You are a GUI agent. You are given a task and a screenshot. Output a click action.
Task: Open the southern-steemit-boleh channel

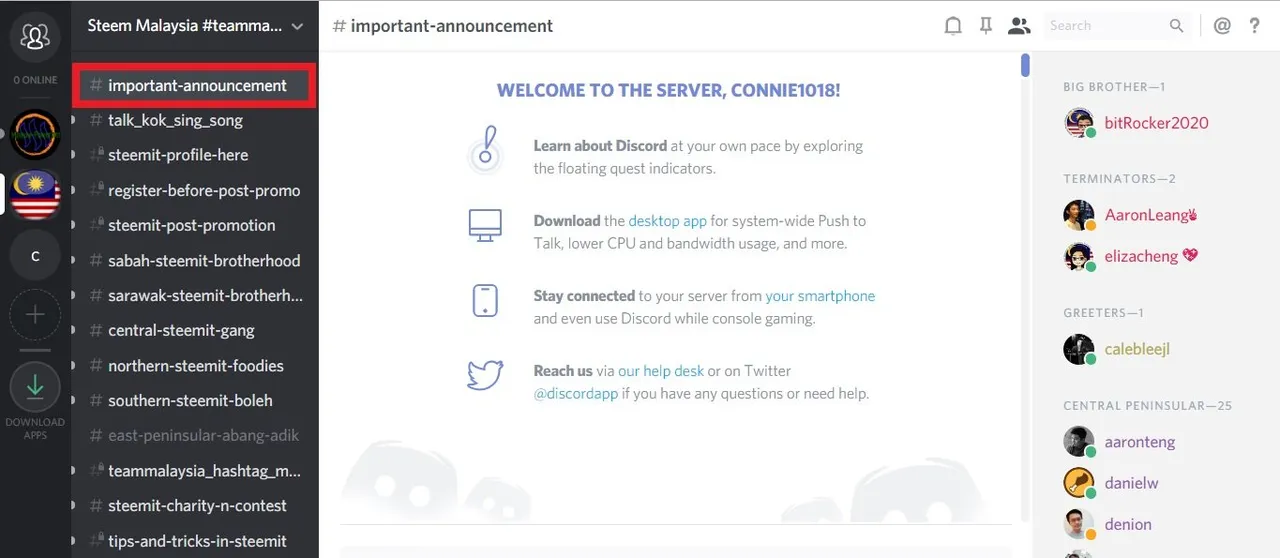pos(195,400)
